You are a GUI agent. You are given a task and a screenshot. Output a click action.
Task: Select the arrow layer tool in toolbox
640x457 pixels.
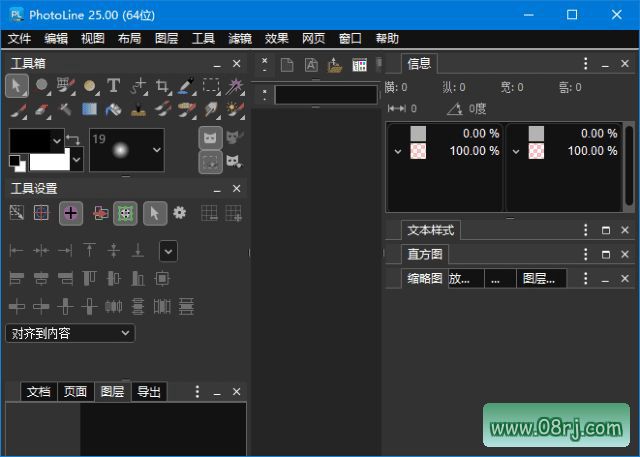tap(17, 86)
